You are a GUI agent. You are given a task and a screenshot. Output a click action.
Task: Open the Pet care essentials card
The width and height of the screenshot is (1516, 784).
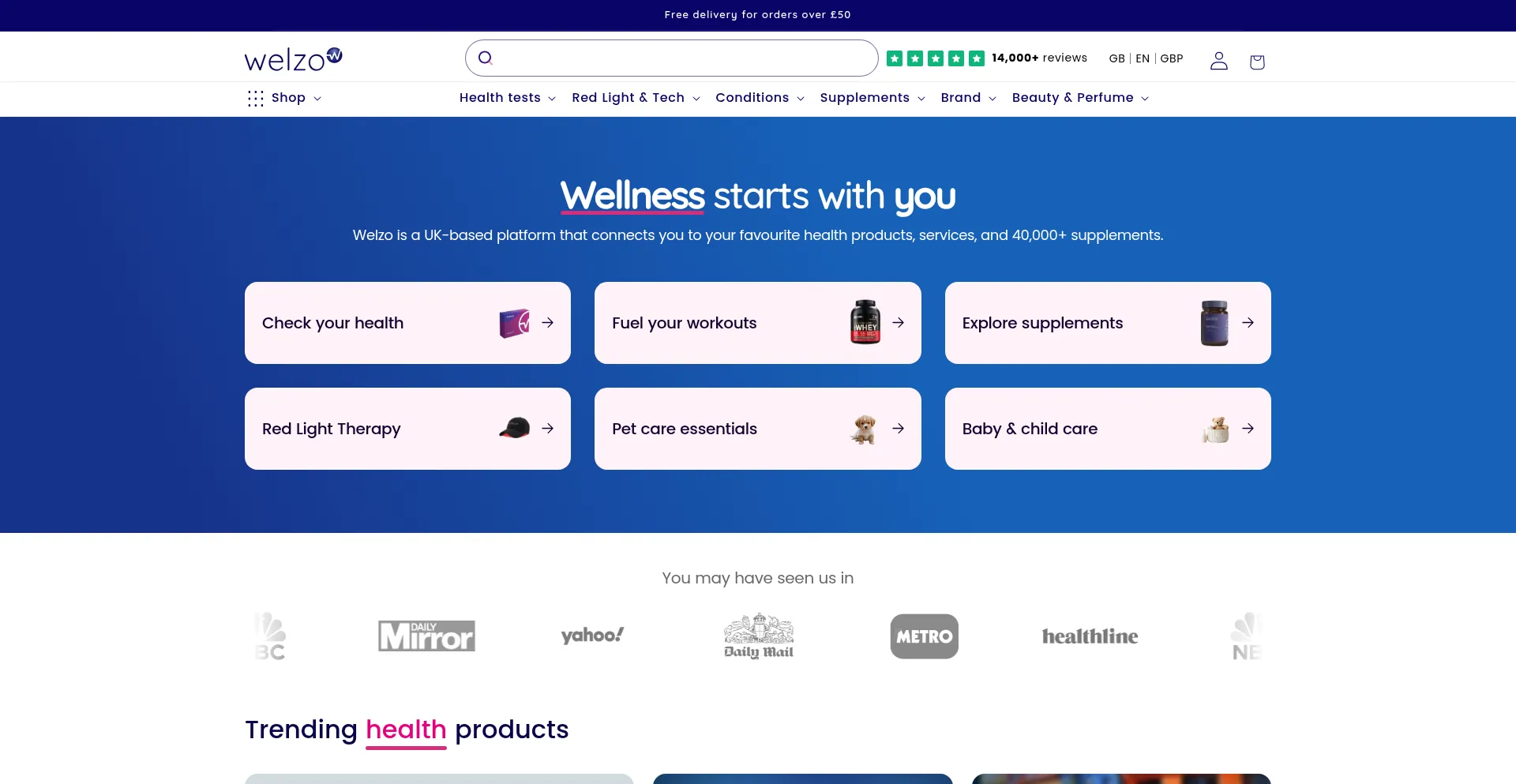pos(757,429)
